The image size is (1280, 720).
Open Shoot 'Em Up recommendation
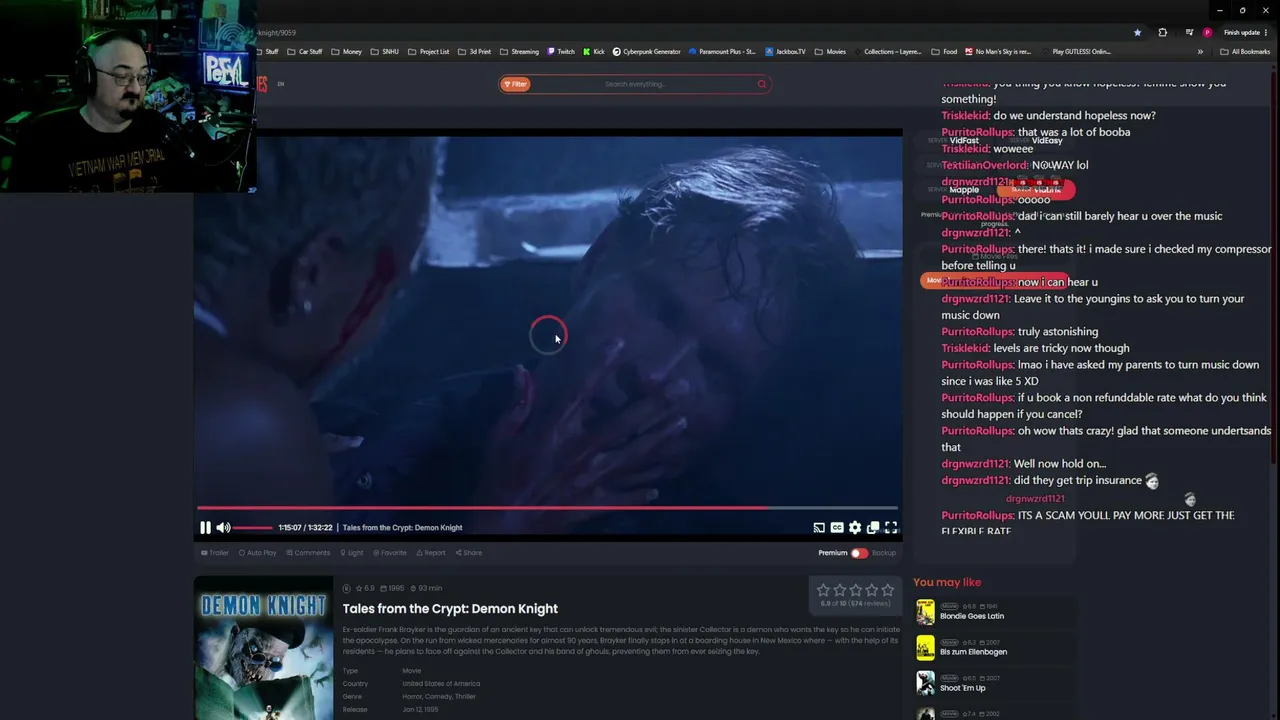(x=963, y=688)
